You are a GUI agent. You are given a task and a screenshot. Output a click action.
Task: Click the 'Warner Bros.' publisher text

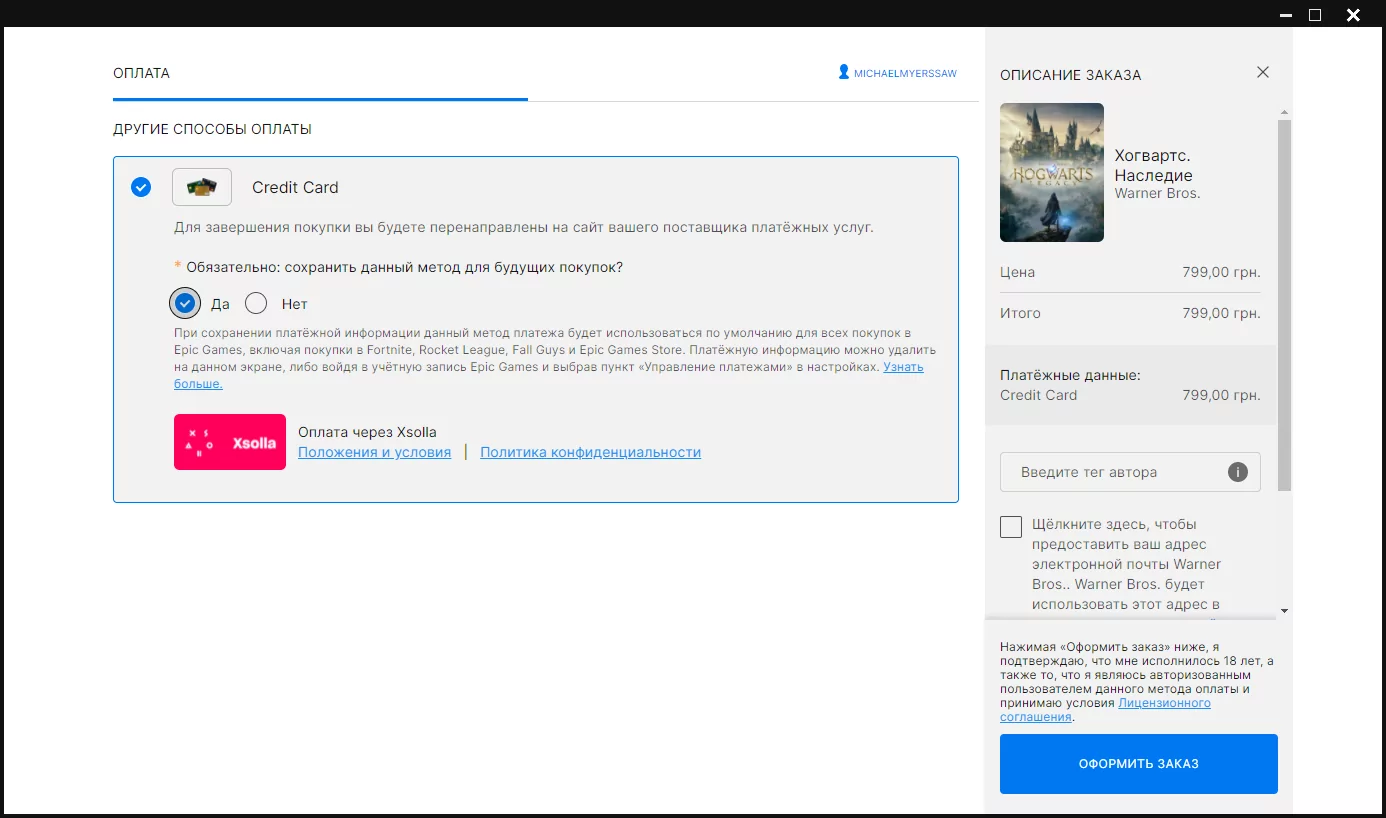(1157, 193)
